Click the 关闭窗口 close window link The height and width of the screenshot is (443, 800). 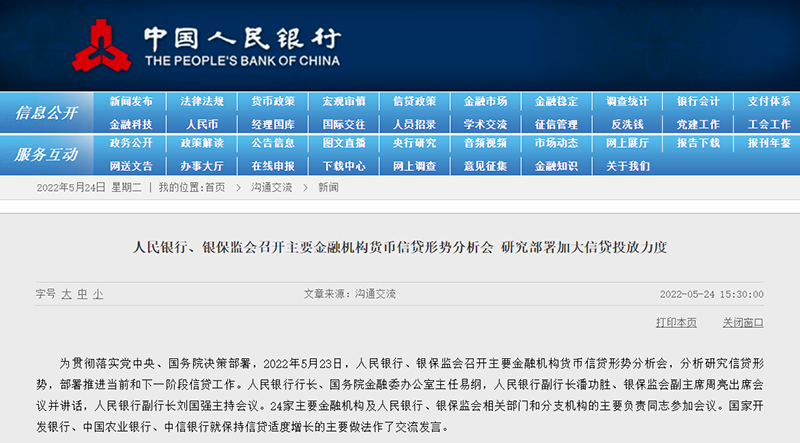tap(743, 322)
